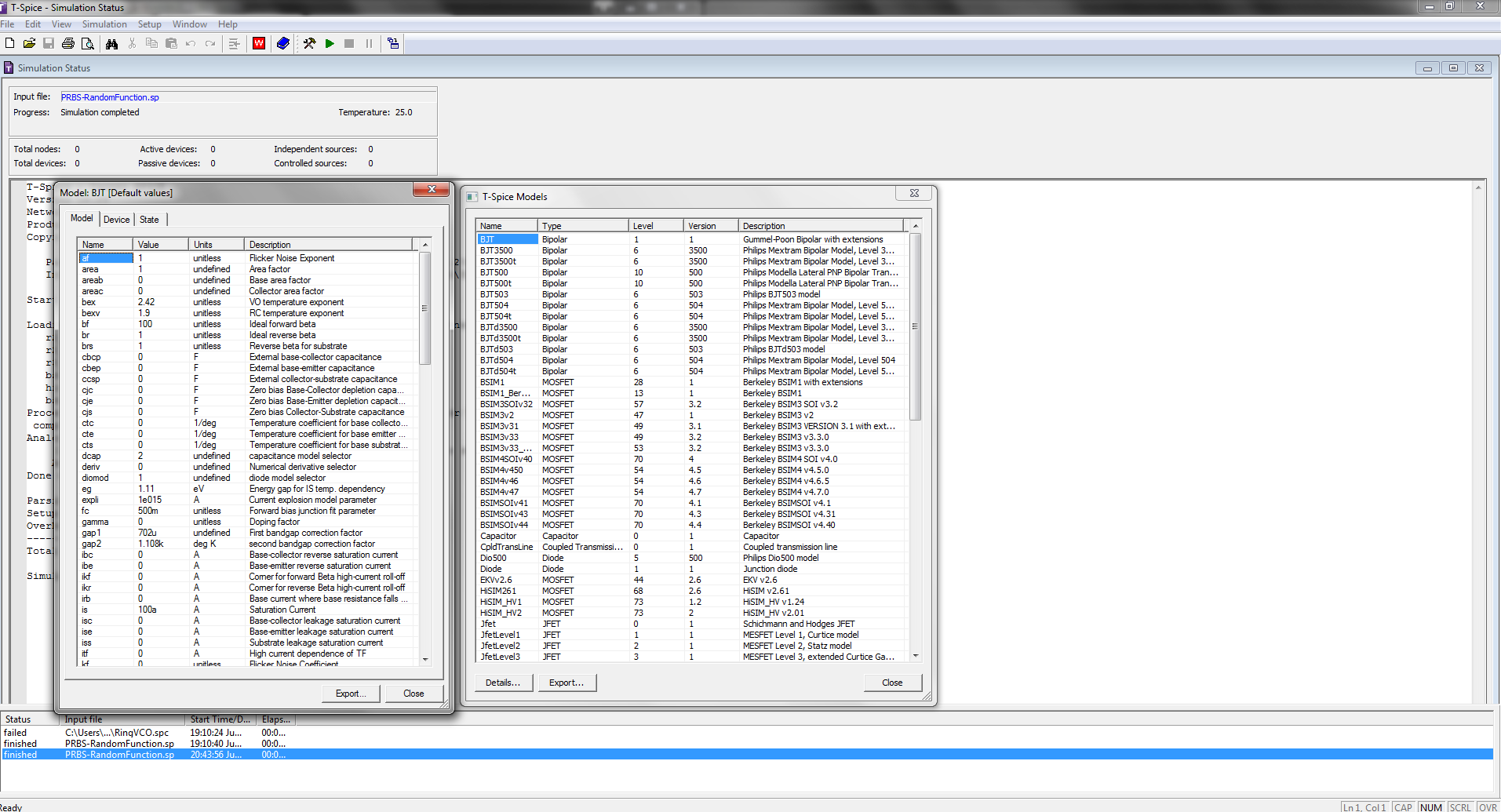This screenshot has width=1501, height=812.
Task: Open Print Preview from the toolbar
Action: (x=88, y=44)
